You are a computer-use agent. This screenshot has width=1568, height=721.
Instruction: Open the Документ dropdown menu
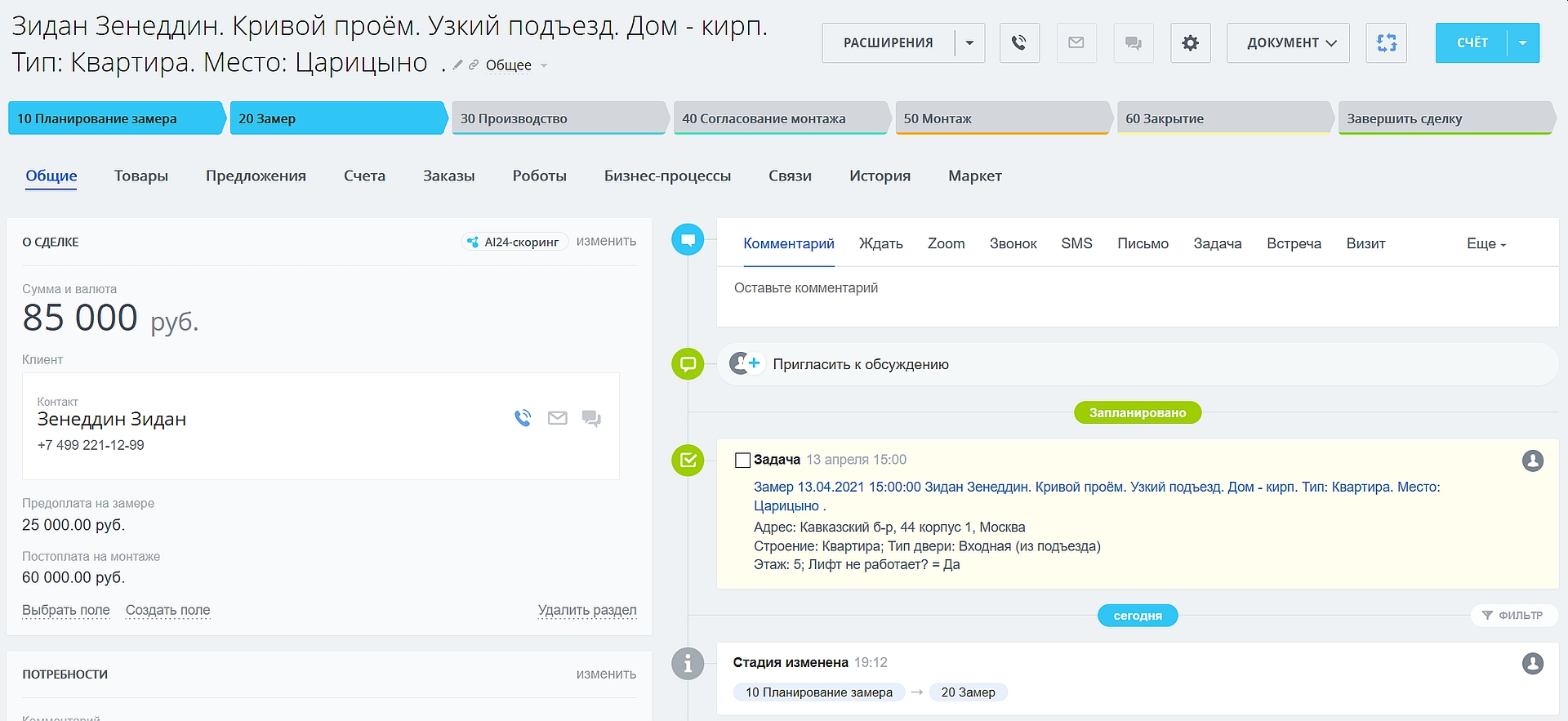click(x=1288, y=42)
